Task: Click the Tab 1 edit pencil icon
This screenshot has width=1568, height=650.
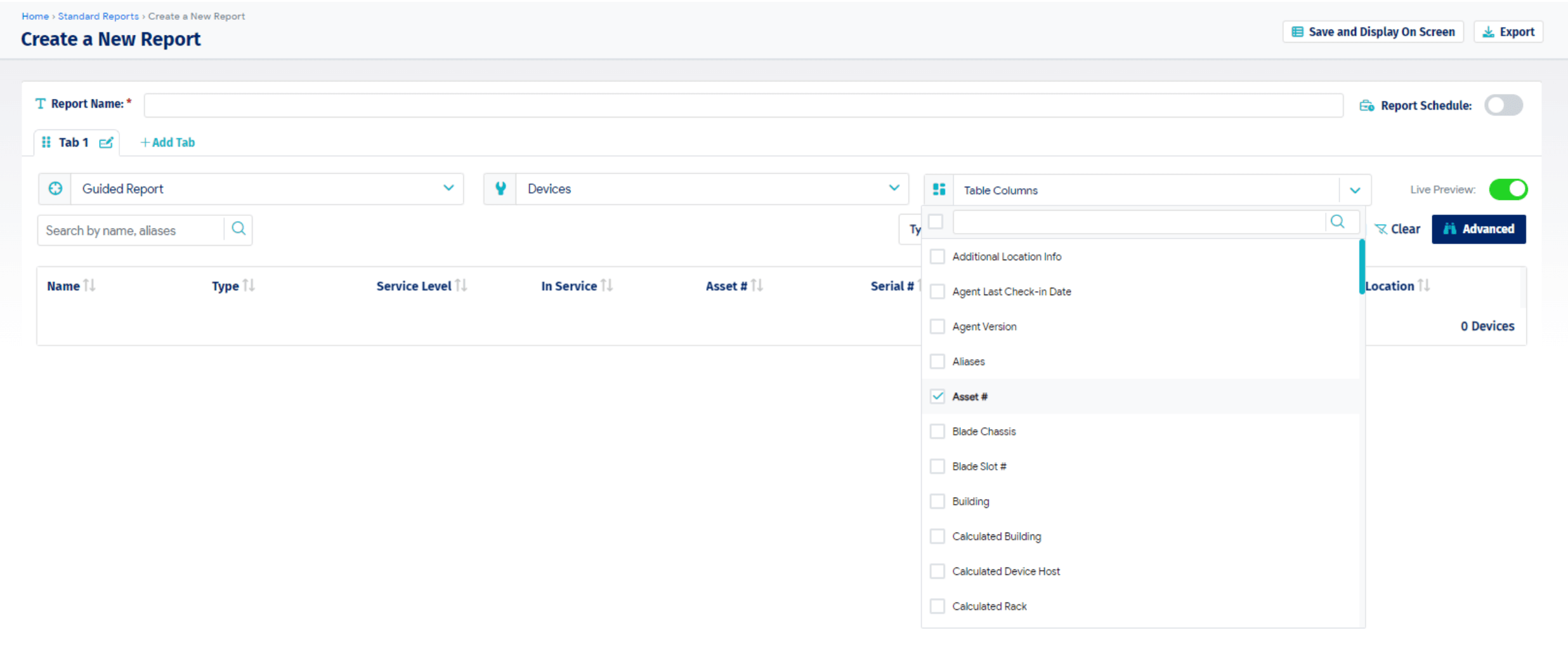Action: (106, 142)
